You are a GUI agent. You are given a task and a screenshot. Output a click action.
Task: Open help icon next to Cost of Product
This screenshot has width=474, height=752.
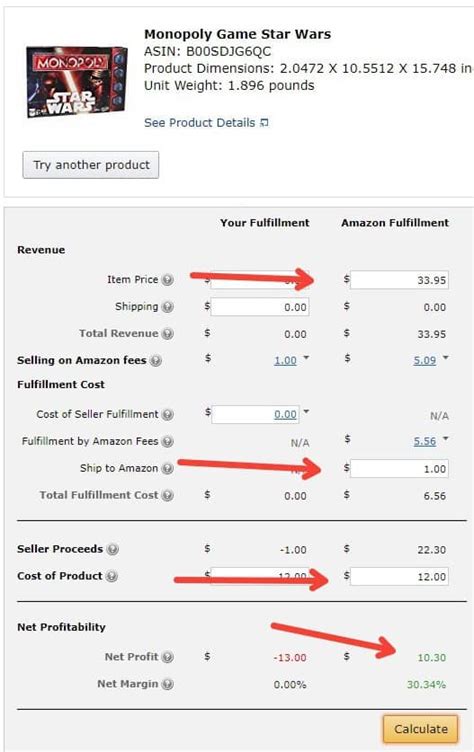(x=112, y=576)
